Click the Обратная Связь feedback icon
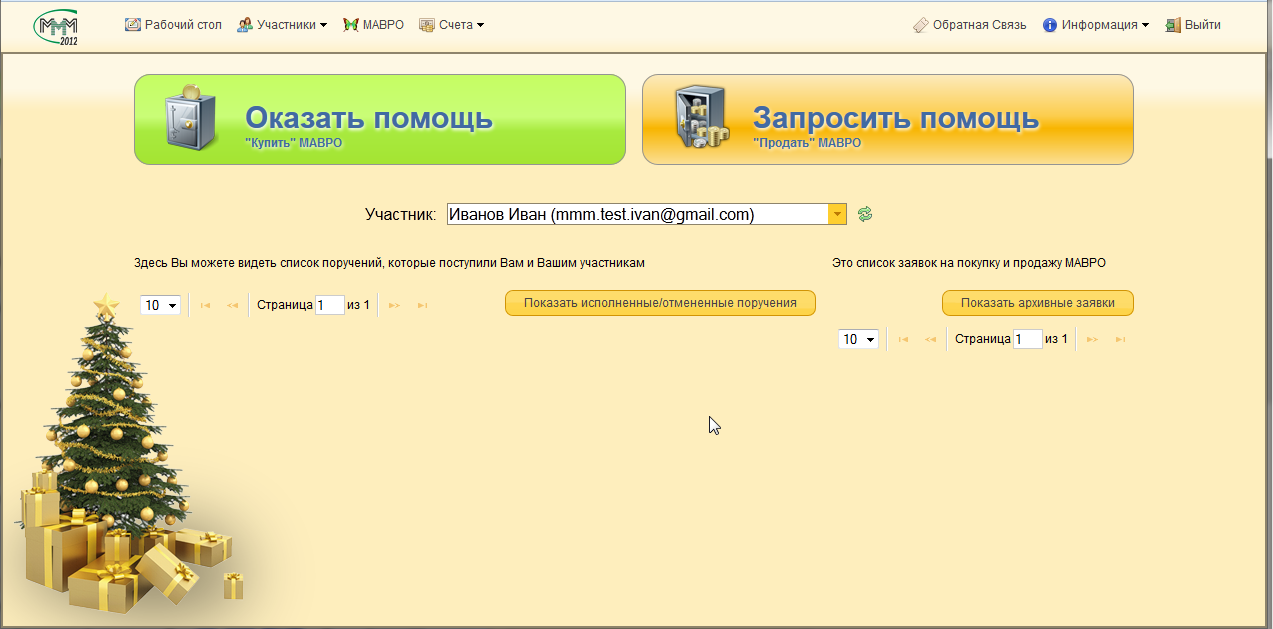Image resolution: width=1273 pixels, height=629 pixels. tap(920, 25)
